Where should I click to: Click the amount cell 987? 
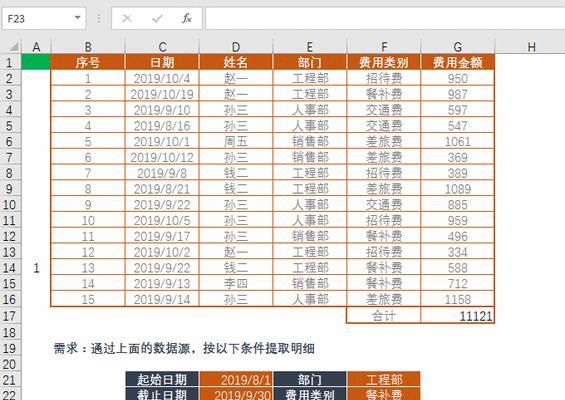(458, 94)
